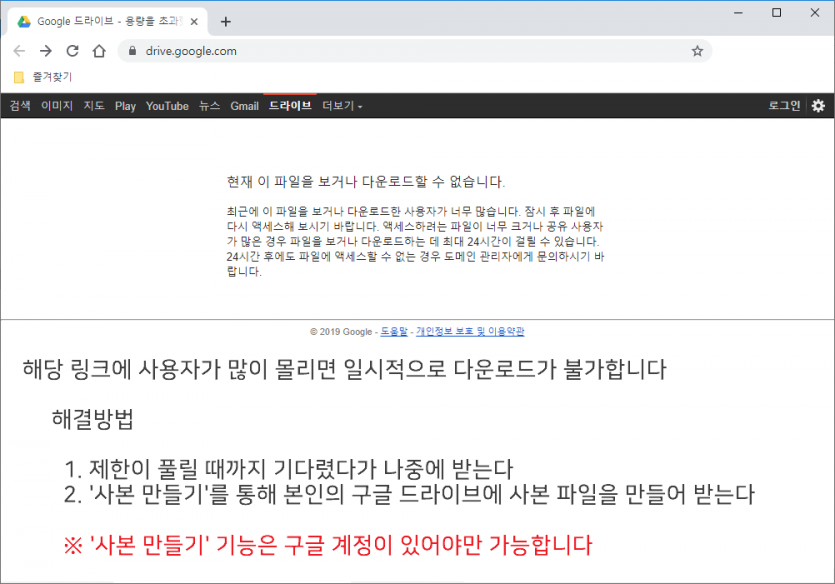Click the Google Drive tab favicon
Screen dimensions: 835x584
coord(23,21)
